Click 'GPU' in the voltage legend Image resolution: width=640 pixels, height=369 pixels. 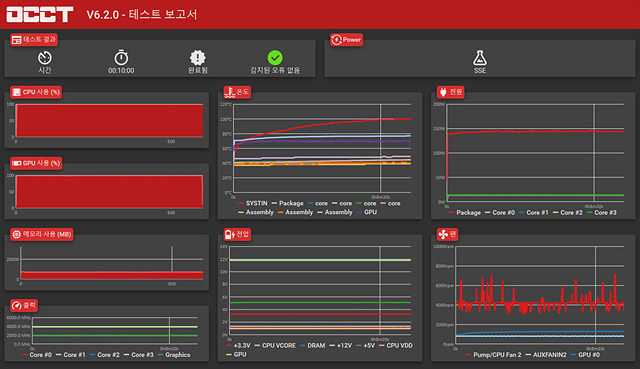coord(240,354)
